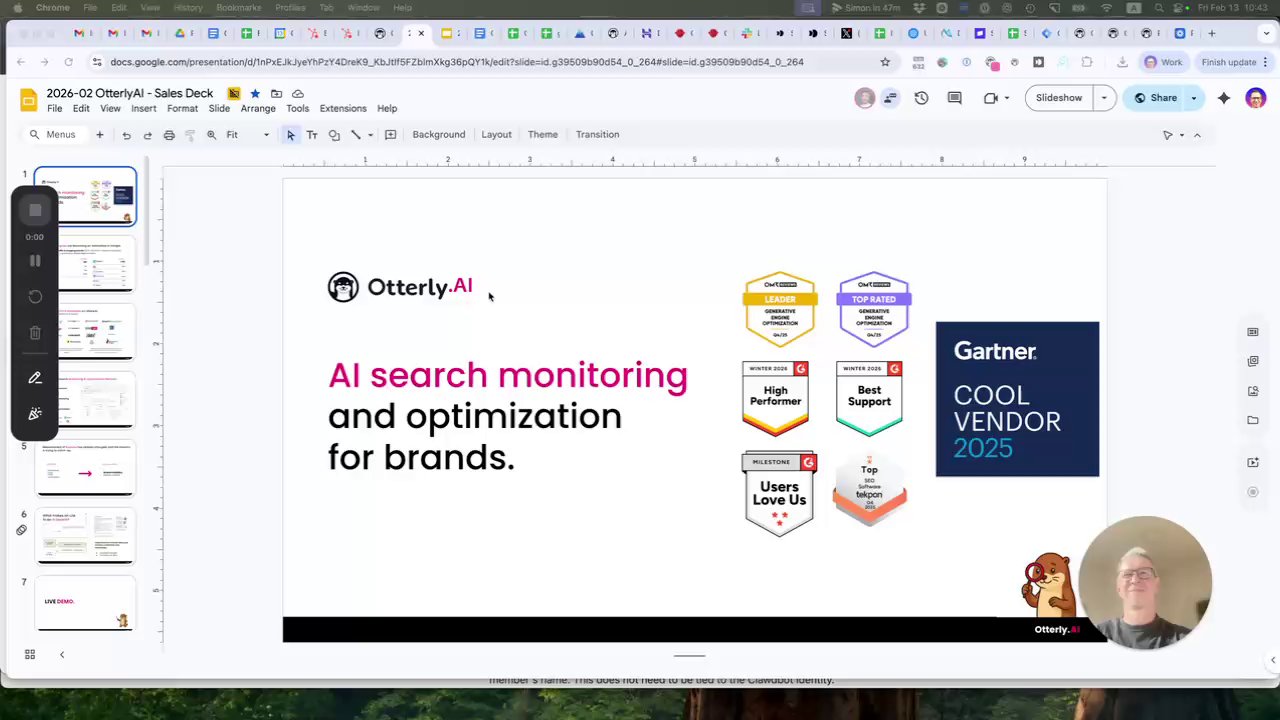Open the Move to folder icon
Viewport: 1280px width, 720px height.
coord(276,93)
